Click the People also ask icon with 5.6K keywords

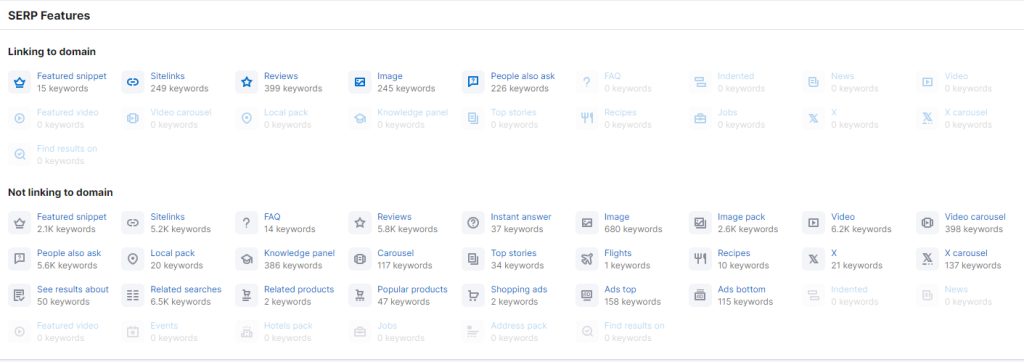click(20, 259)
